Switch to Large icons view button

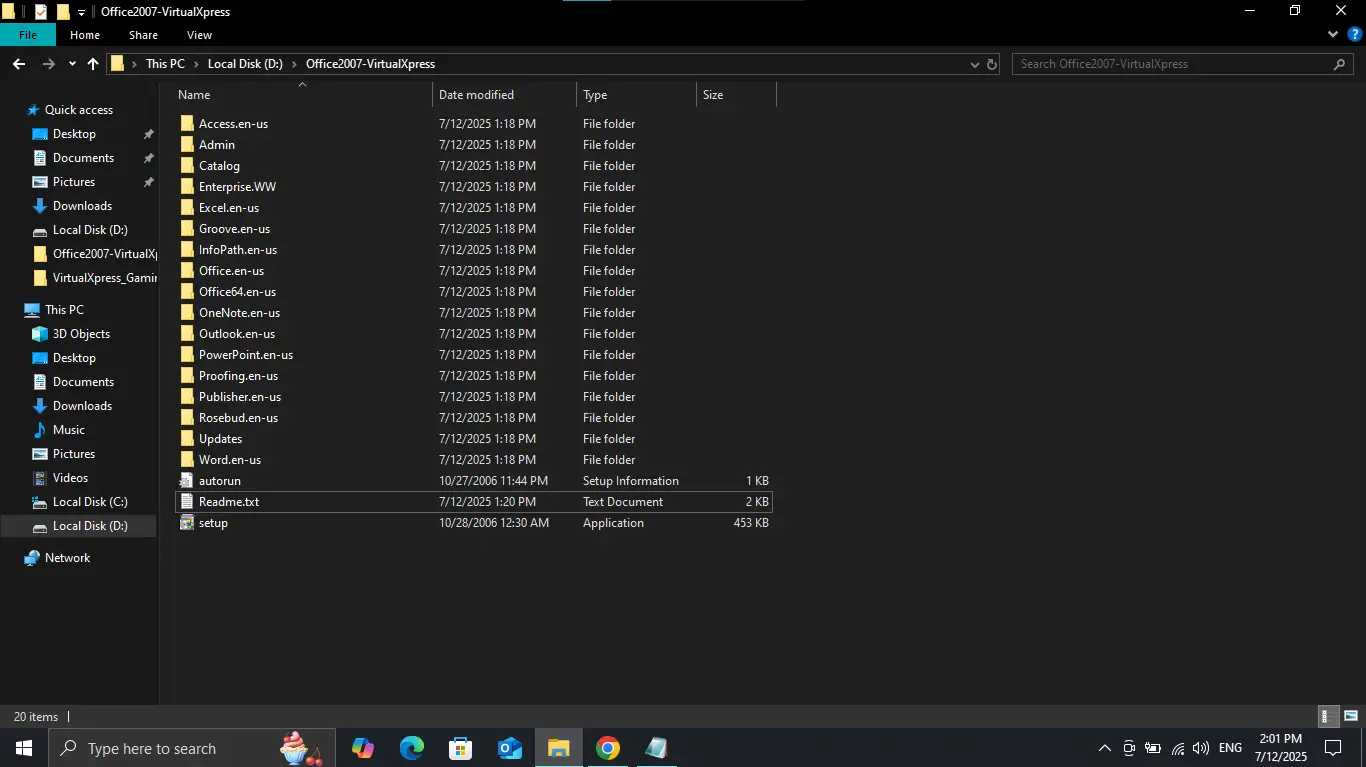[1351, 716]
